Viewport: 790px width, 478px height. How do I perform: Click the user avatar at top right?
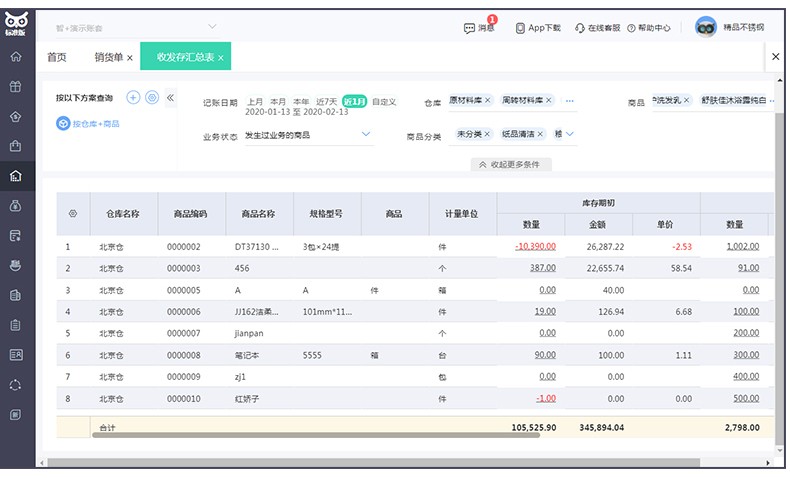706,27
